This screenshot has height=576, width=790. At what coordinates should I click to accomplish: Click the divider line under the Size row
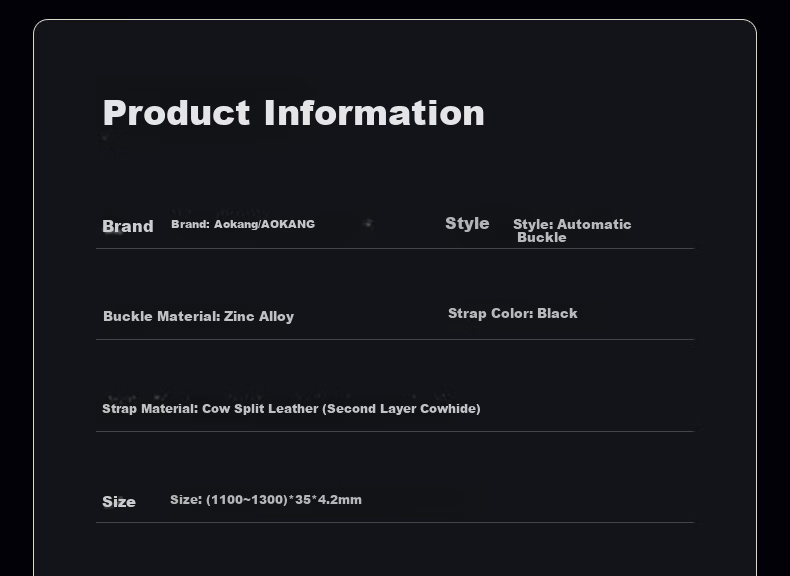click(x=395, y=523)
